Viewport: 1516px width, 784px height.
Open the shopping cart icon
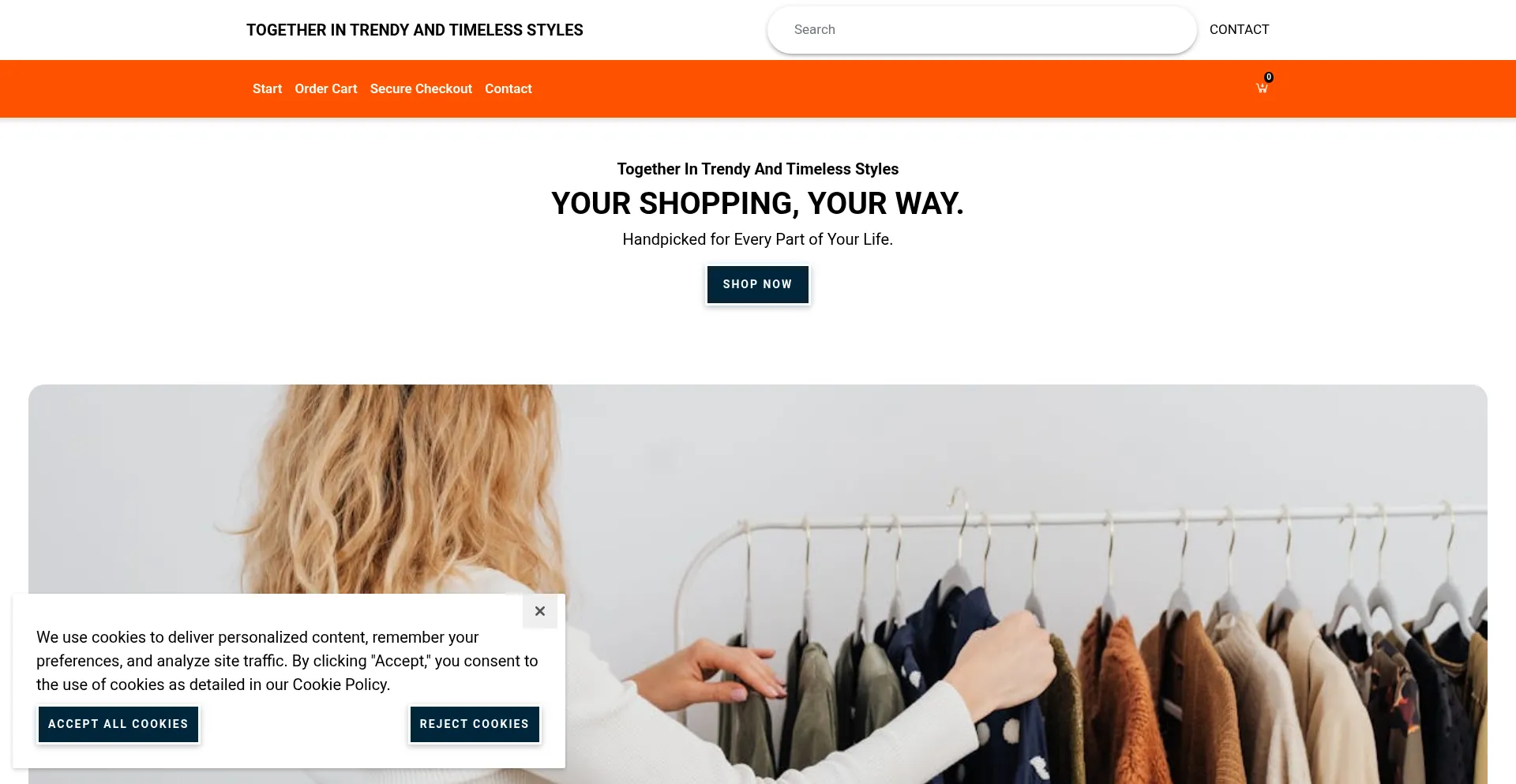pos(1262,88)
